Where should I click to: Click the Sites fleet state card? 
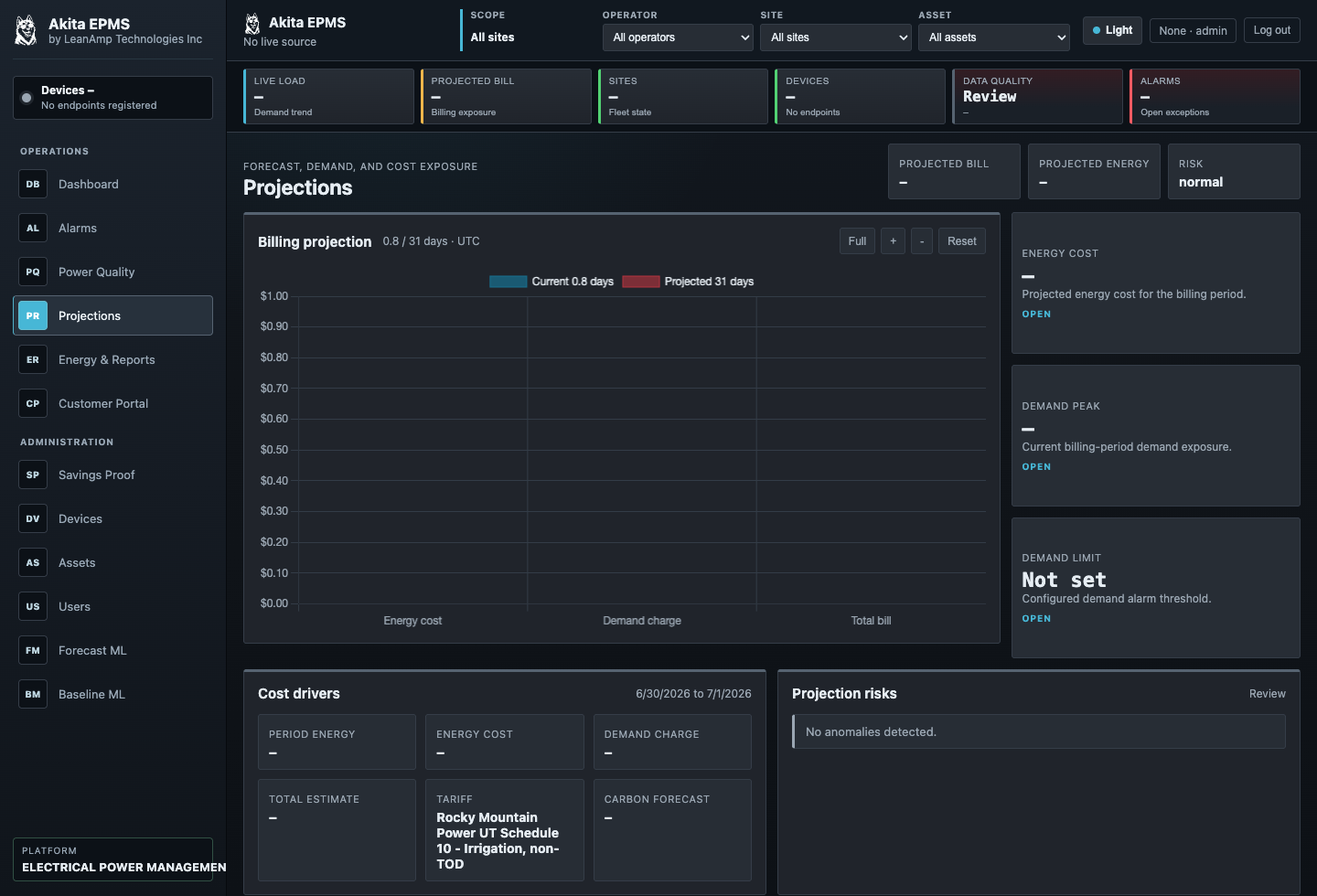coord(683,96)
